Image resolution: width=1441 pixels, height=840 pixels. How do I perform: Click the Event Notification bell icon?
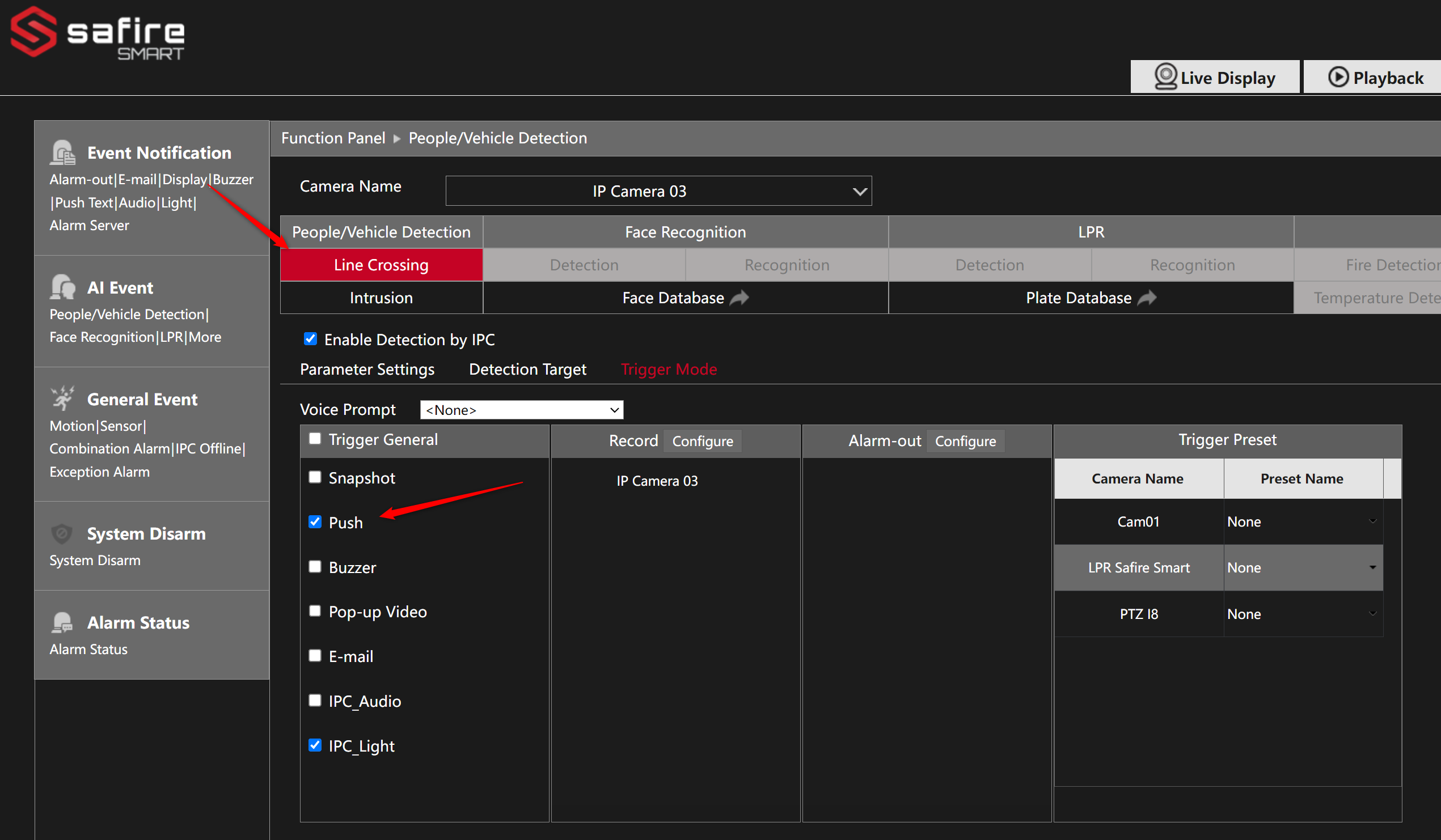[63, 152]
